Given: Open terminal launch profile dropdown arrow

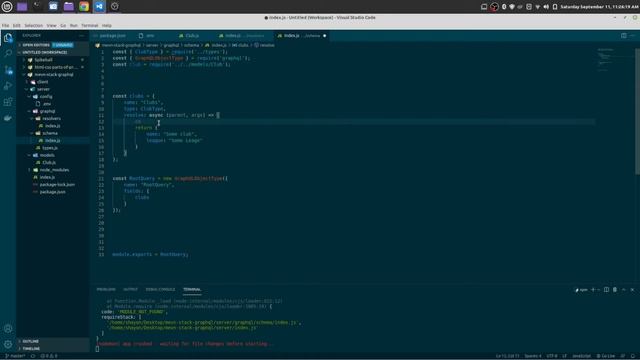Looking at the screenshot, I should pyautogui.click(x=598, y=289).
